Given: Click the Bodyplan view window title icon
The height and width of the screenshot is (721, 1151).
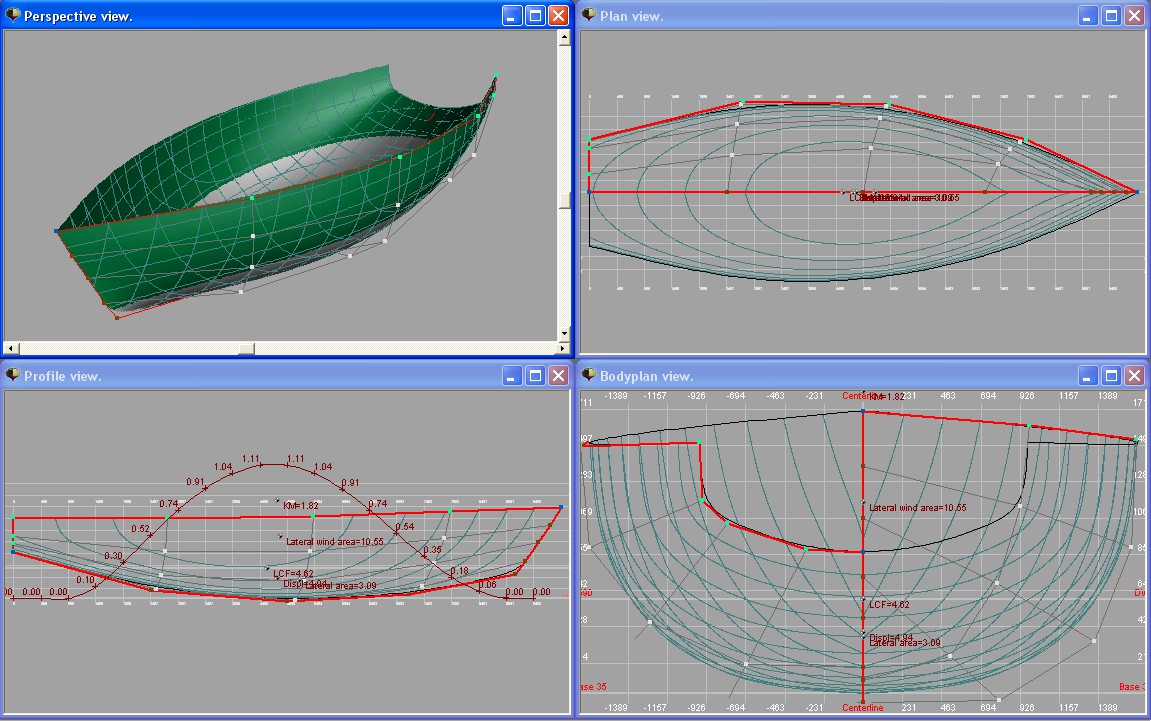Looking at the screenshot, I should [589, 375].
